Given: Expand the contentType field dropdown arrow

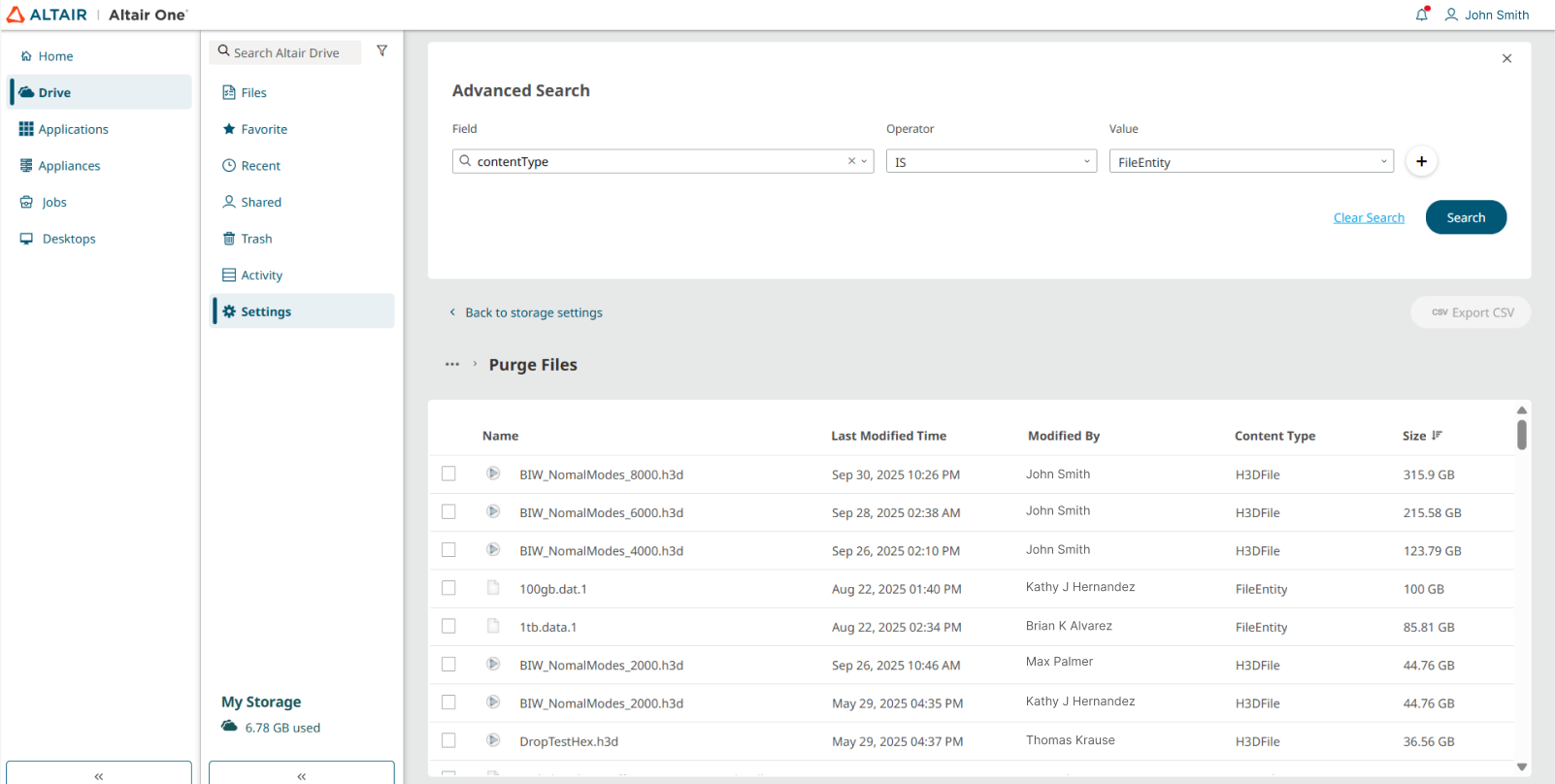Looking at the screenshot, I should [865, 162].
